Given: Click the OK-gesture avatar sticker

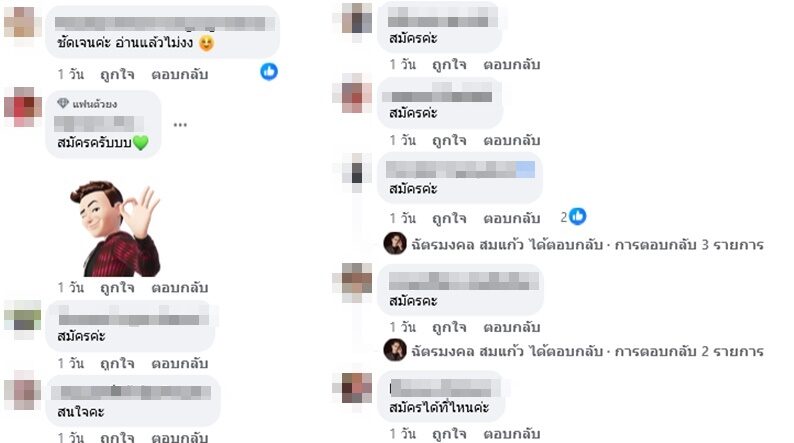Looking at the screenshot, I should 115,228.
